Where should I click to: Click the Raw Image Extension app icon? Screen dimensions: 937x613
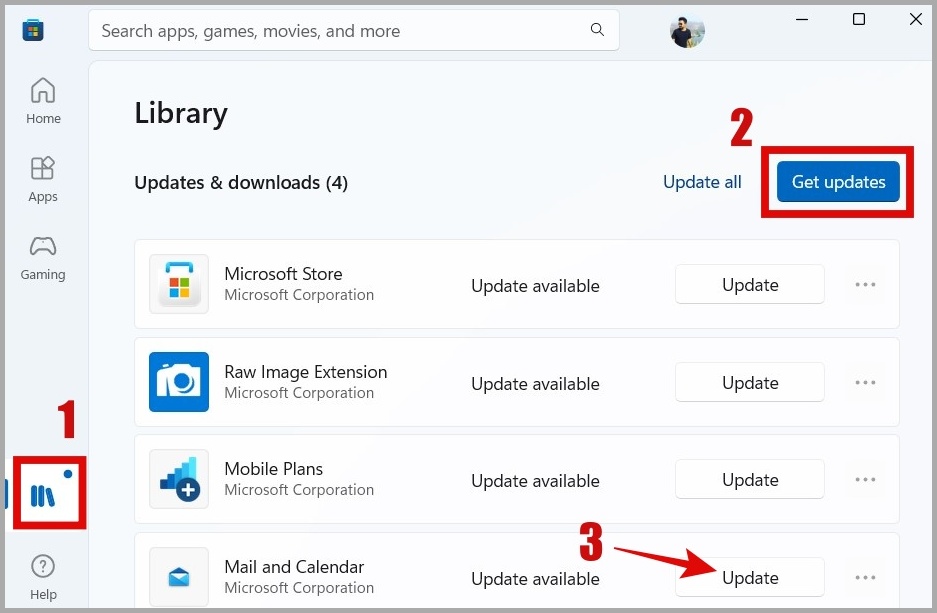click(x=179, y=382)
